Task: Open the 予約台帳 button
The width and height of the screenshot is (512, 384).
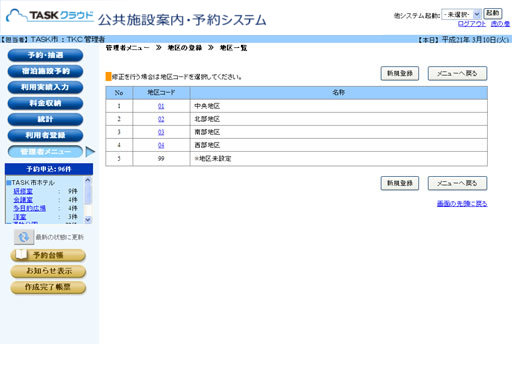Action: (48, 255)
